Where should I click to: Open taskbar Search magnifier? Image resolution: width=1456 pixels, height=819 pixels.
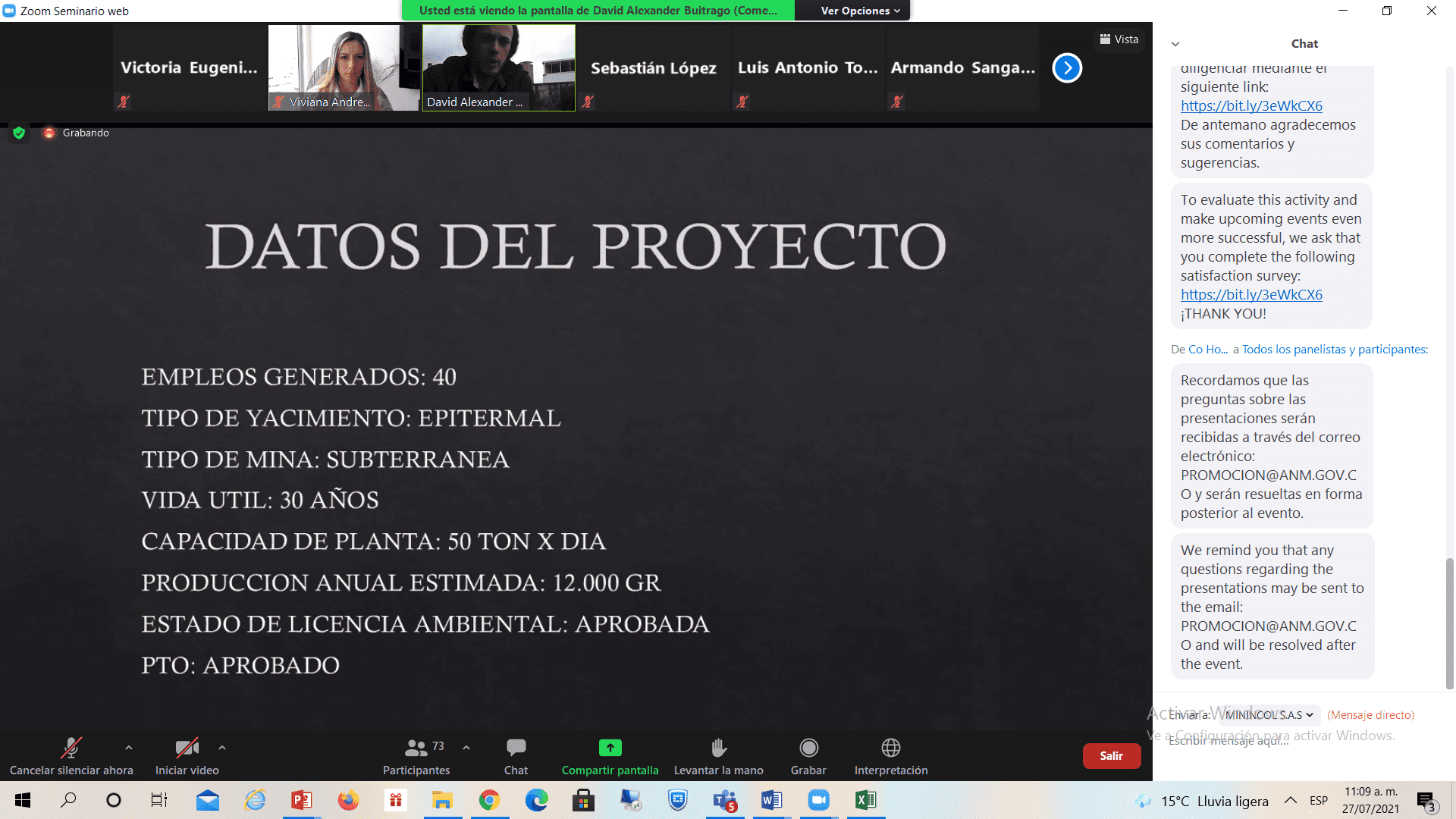(68, 800)
